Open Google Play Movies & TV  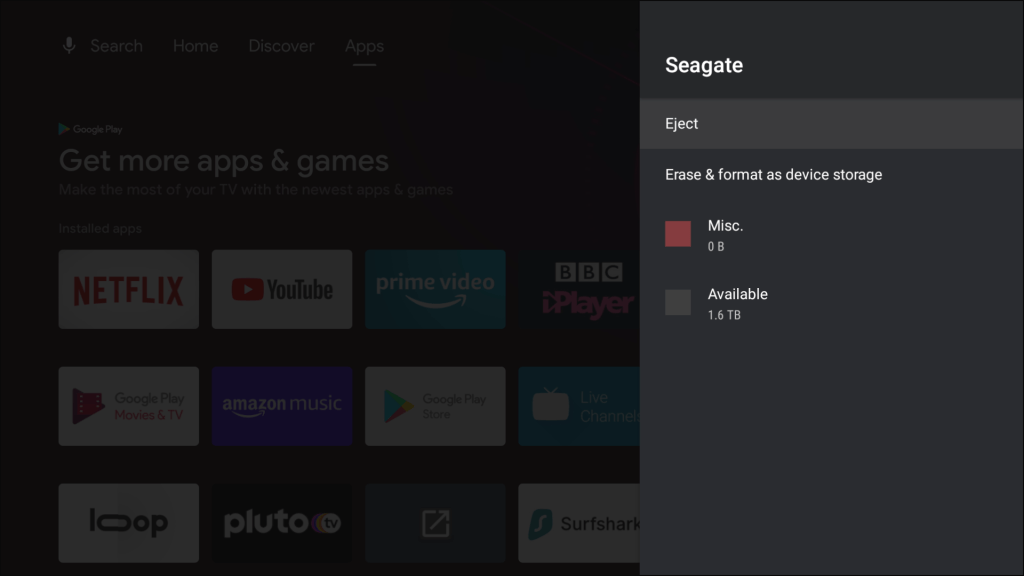(128, 406)
